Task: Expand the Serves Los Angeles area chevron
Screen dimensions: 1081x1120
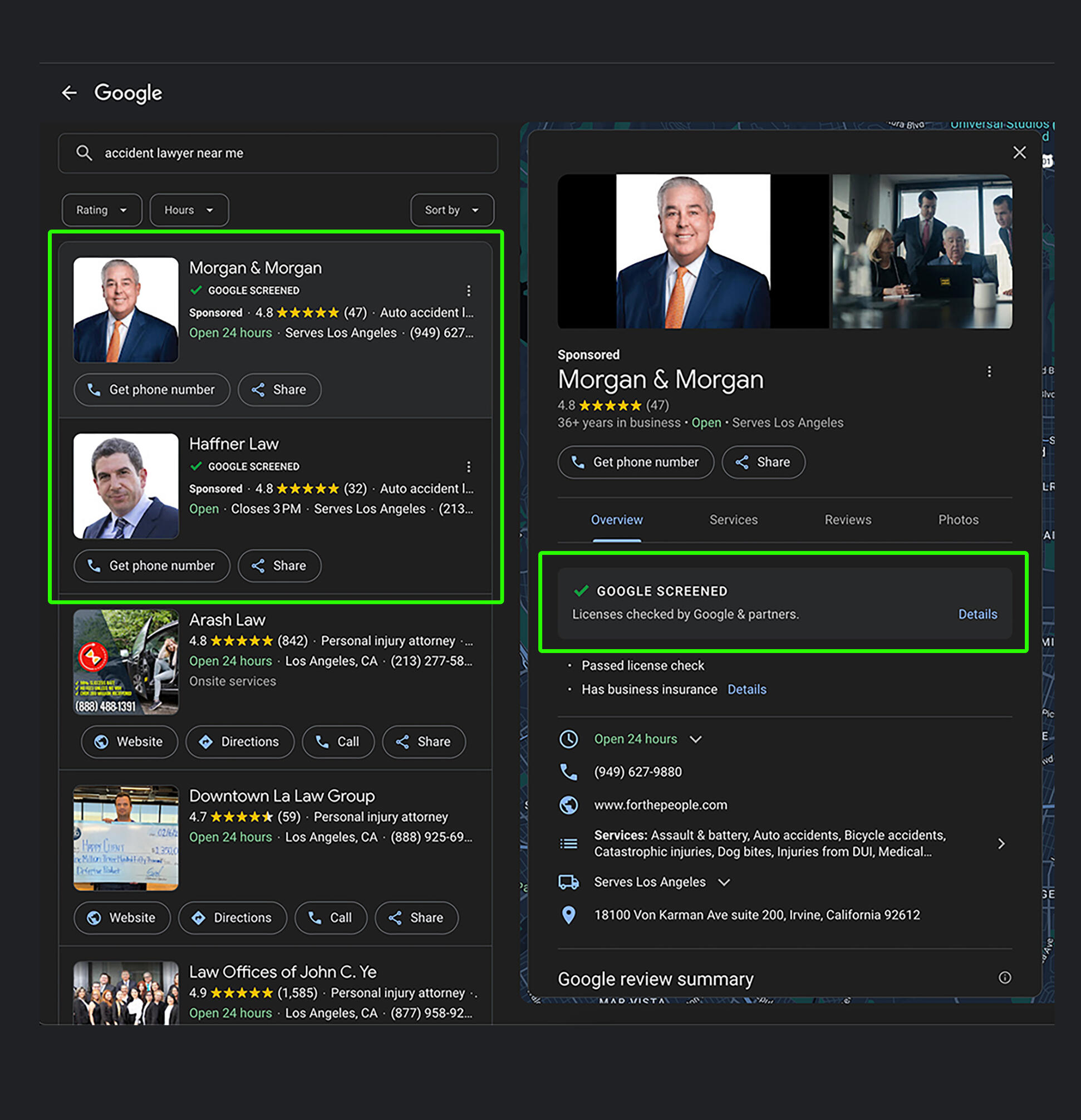Action: 724,882
